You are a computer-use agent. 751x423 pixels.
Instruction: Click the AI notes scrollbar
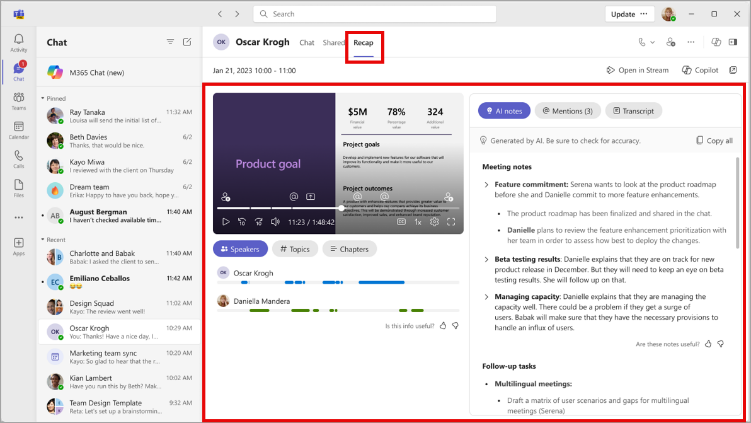738,203
